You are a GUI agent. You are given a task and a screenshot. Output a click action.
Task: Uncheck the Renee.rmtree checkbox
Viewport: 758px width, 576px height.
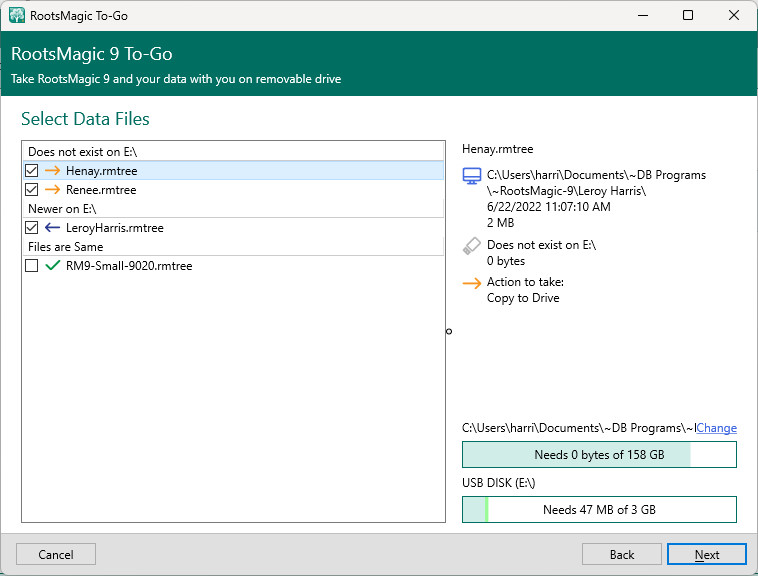tap(32, 190)
